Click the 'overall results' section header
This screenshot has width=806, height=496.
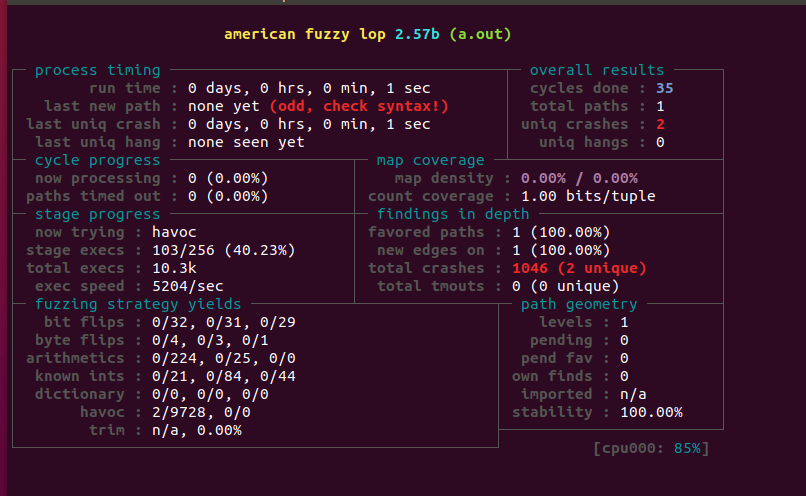(x=597, y=70)
